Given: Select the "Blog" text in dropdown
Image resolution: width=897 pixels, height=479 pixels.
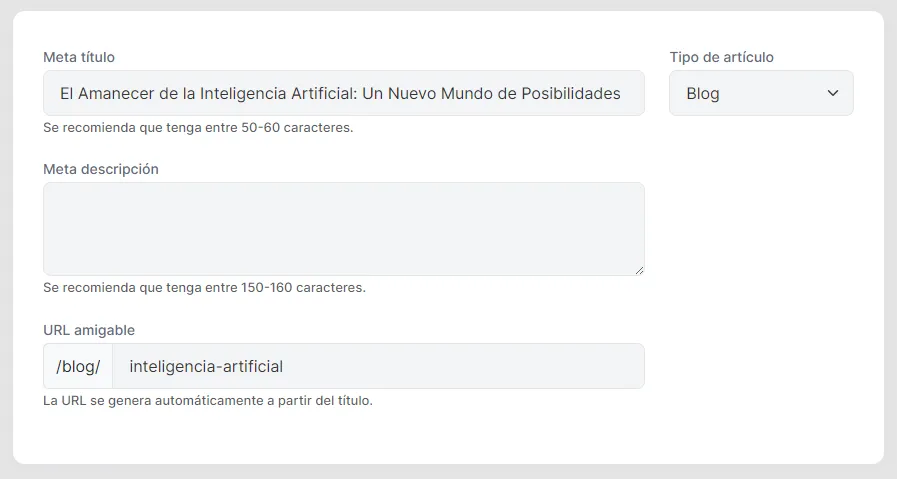Looking at the screenshot, I should [x=703, y=93].
